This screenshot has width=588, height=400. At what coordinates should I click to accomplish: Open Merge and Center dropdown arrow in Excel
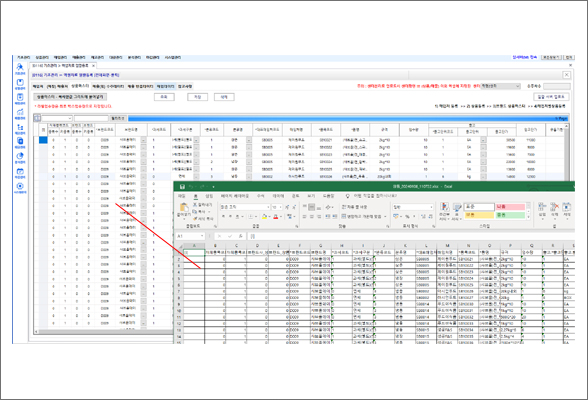click(385, 216)
